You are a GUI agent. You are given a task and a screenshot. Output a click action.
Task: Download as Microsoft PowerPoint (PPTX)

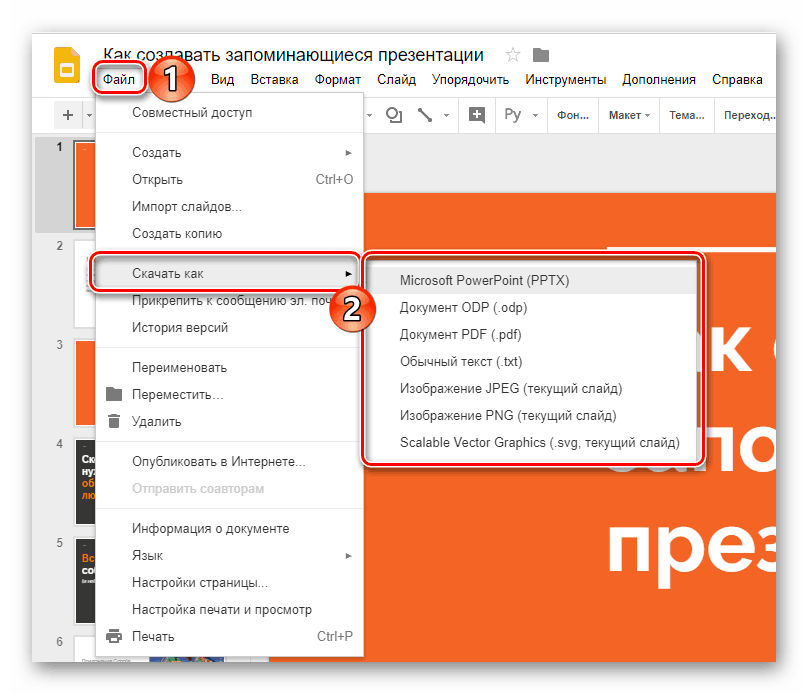(532, 280)
